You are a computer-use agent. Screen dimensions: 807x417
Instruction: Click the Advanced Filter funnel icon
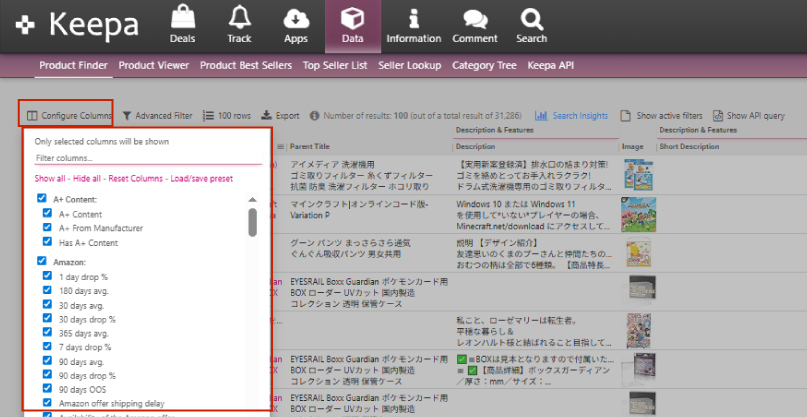click(x=127, y=116)
